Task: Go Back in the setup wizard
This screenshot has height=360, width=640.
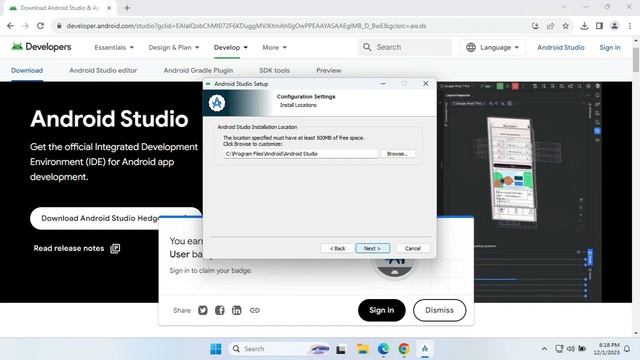Action: [x=337, y=248]
